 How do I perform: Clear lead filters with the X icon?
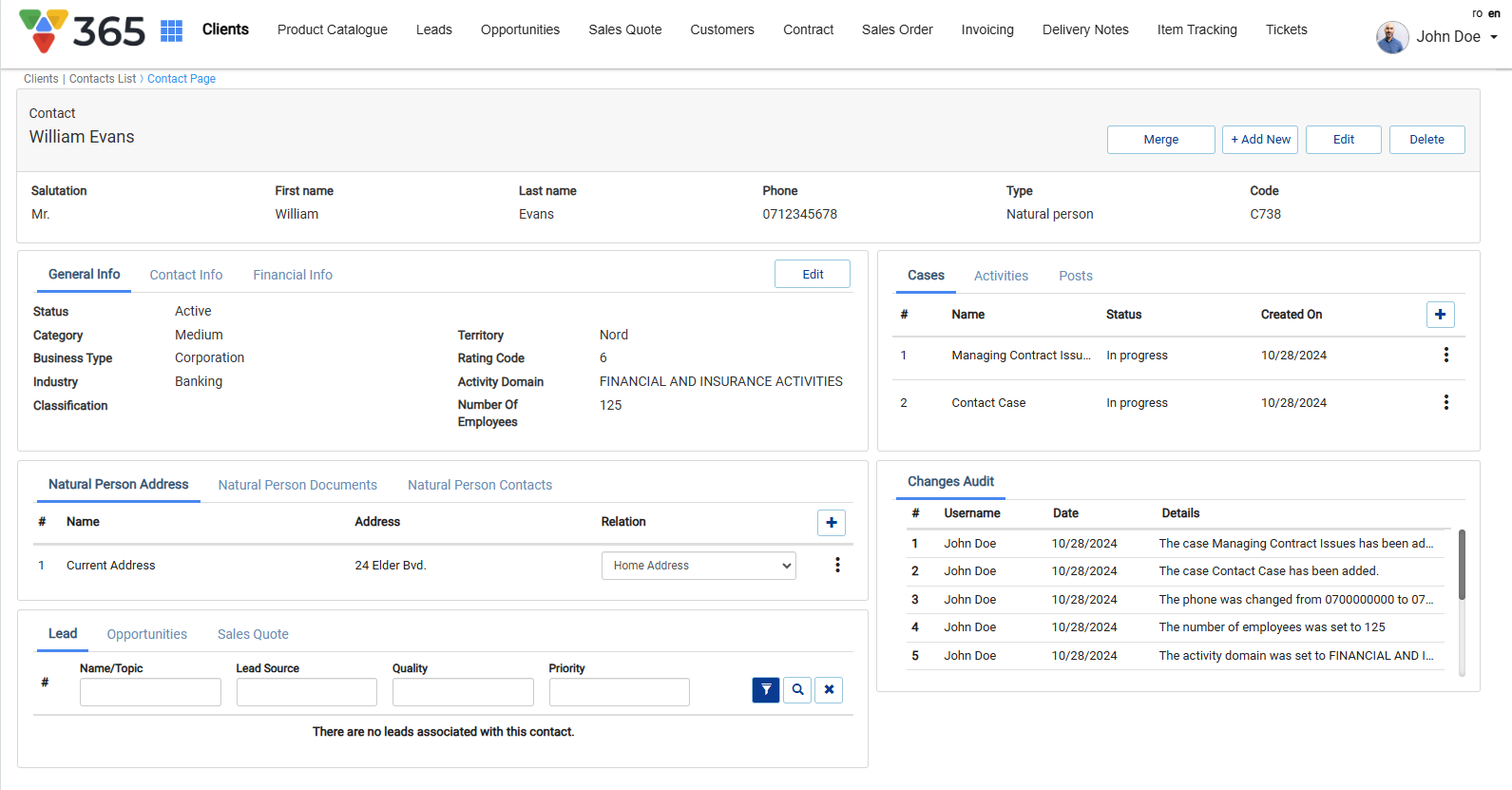coord(829,690)
